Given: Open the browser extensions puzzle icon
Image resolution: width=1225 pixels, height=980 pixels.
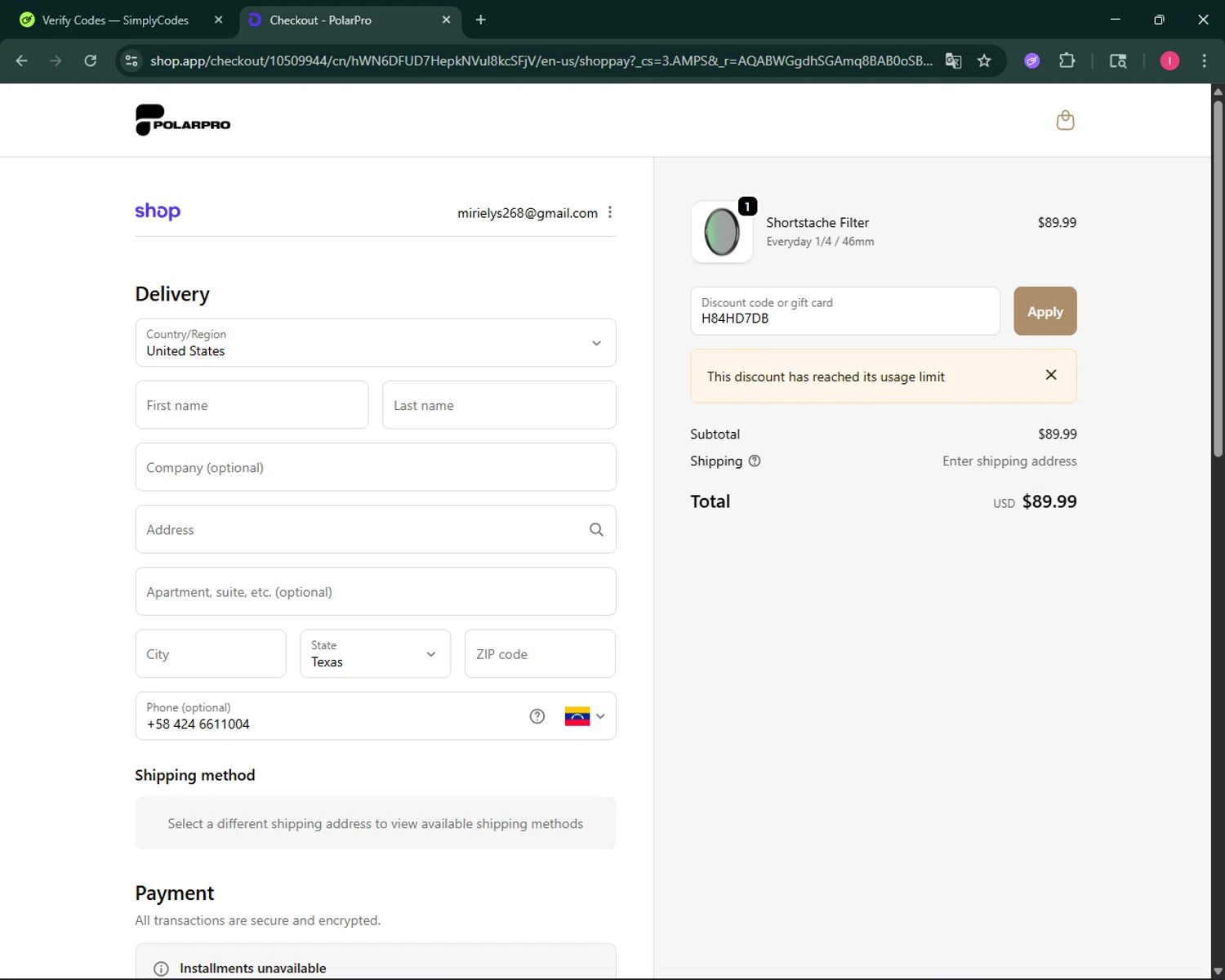Looking at the screenshot, I should pyautogui.click(x=1067, y=60).
